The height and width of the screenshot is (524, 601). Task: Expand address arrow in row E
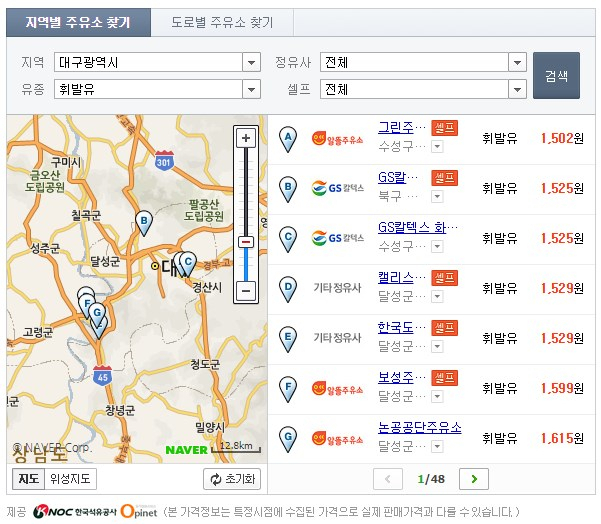click(x=437, y=347)
